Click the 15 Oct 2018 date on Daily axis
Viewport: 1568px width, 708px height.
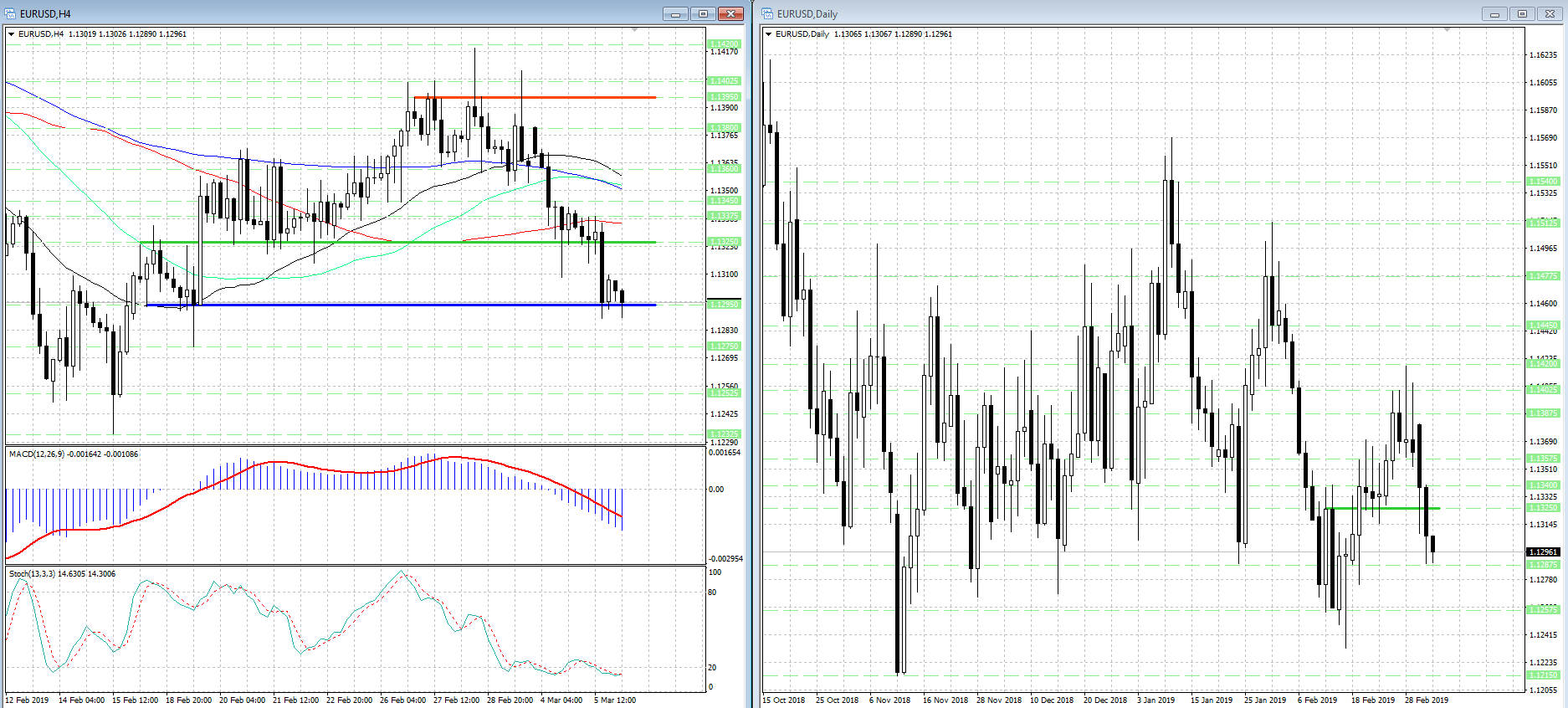784,700
